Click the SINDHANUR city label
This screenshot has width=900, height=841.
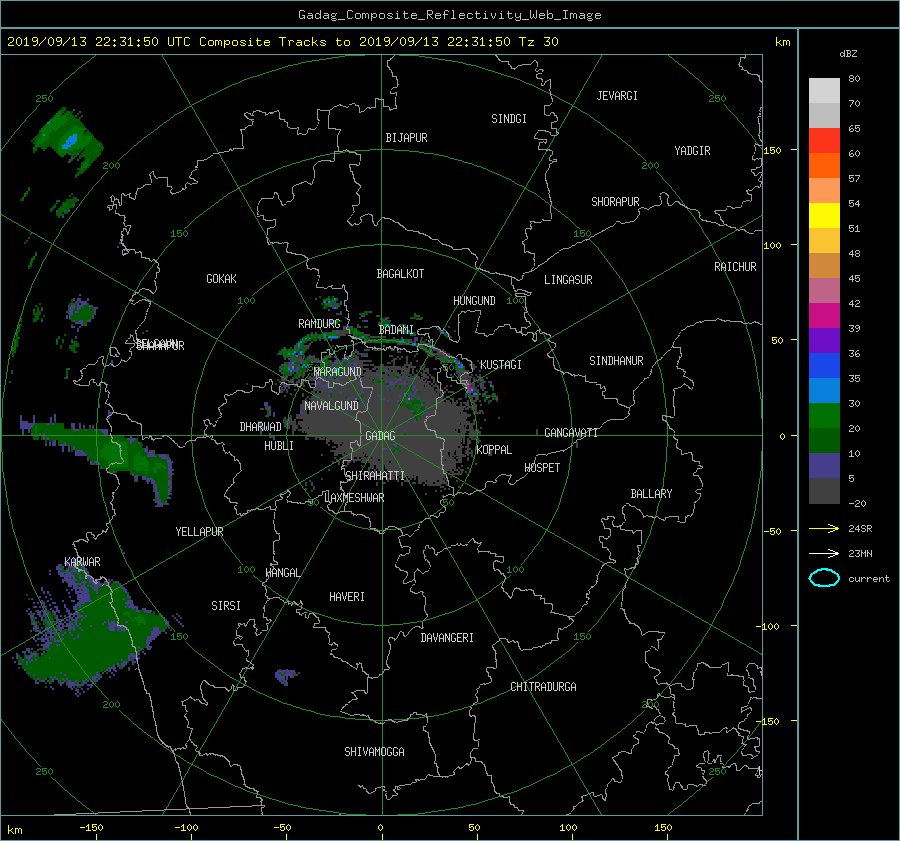616,361
